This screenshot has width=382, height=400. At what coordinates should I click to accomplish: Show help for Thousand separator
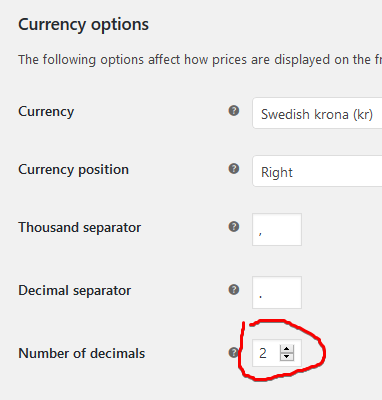click(x=234, y=227)
